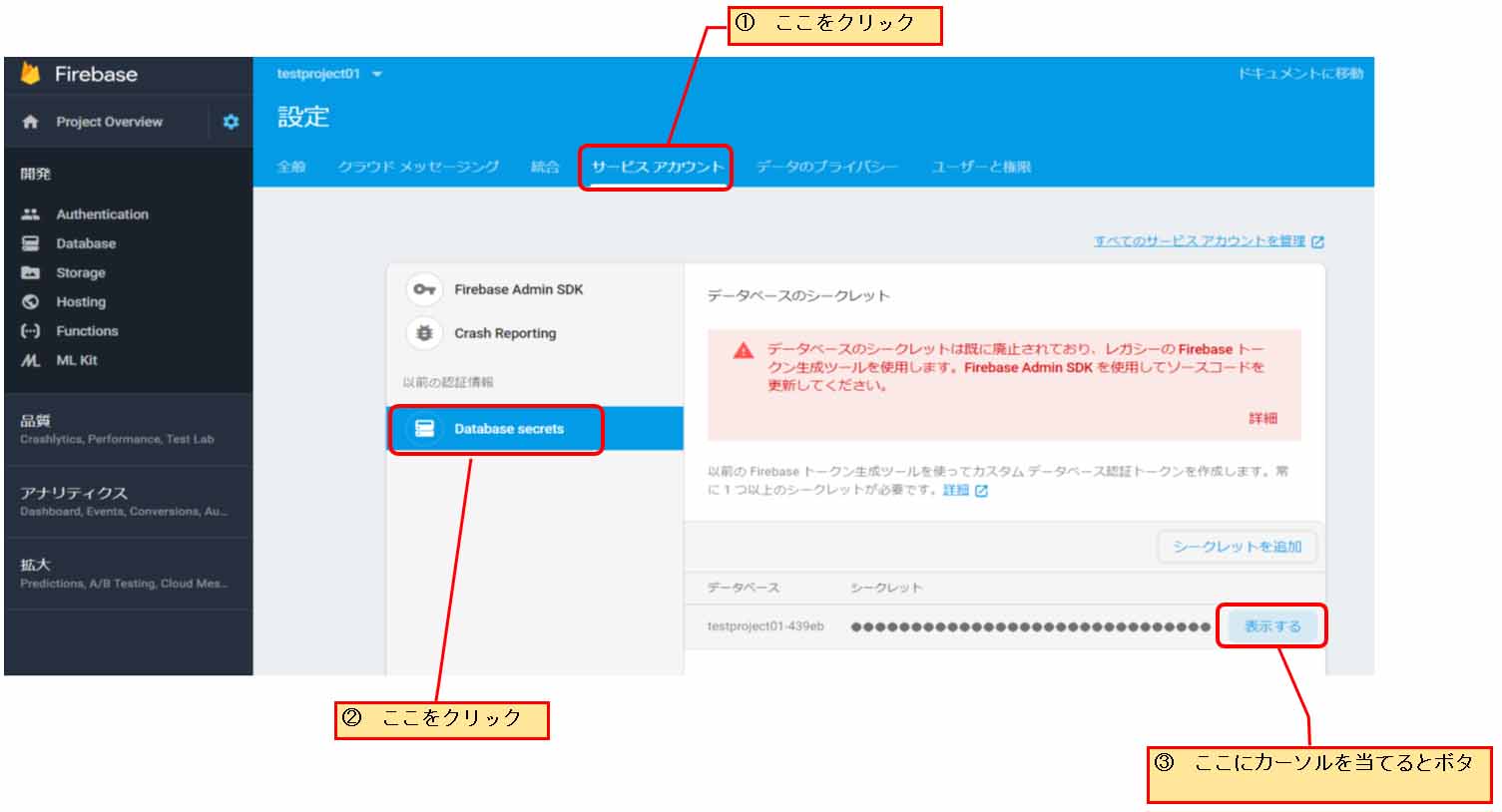This screenshot has height=812, width=1502.
Task: Click the Firebase flame logo
Action: pos(31,73)
